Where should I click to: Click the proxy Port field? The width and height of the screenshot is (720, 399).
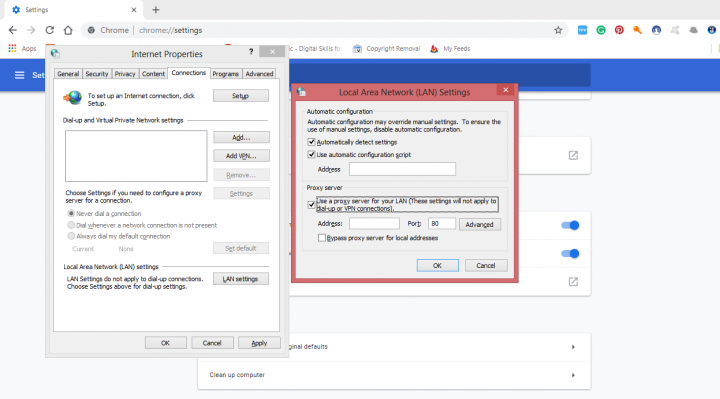click(x=441, y=224)
